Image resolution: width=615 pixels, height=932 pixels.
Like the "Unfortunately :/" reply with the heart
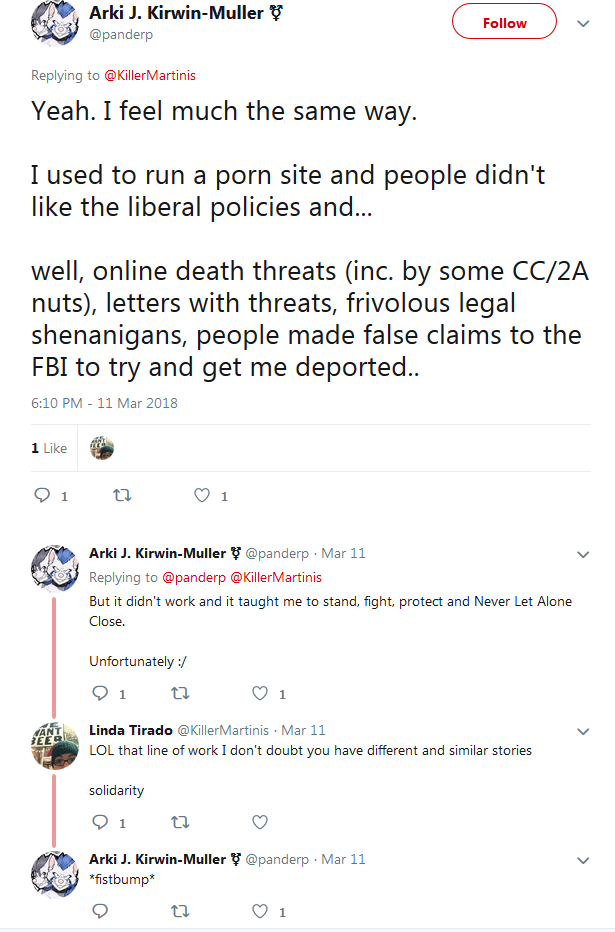pos(260,693)
